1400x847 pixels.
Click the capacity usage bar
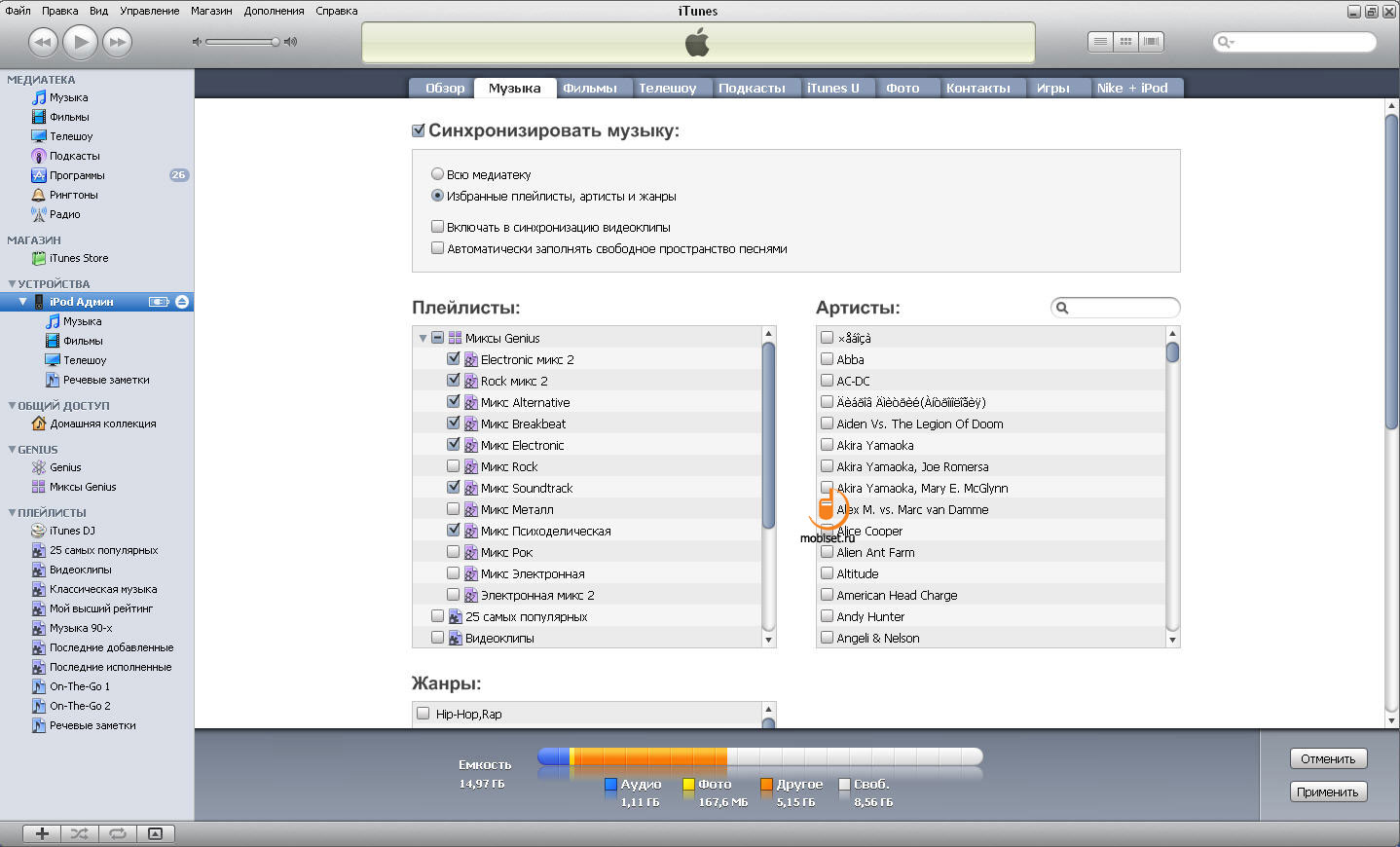coord(759,756)
